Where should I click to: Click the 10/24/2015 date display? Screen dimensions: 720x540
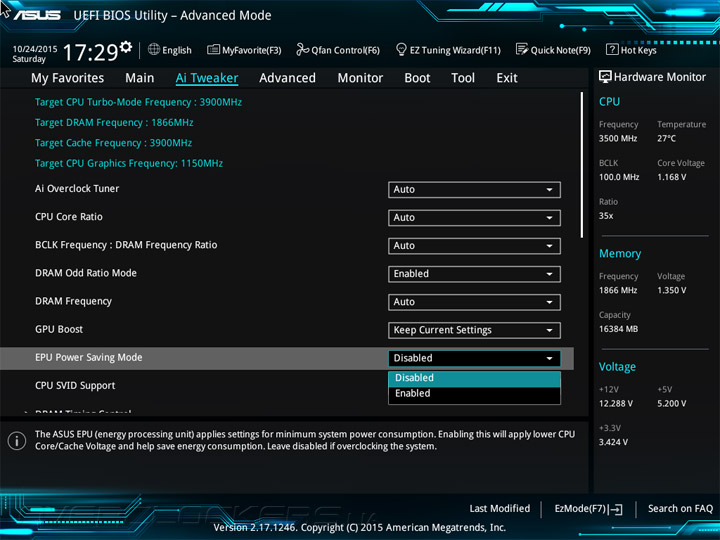coord(35,49)
